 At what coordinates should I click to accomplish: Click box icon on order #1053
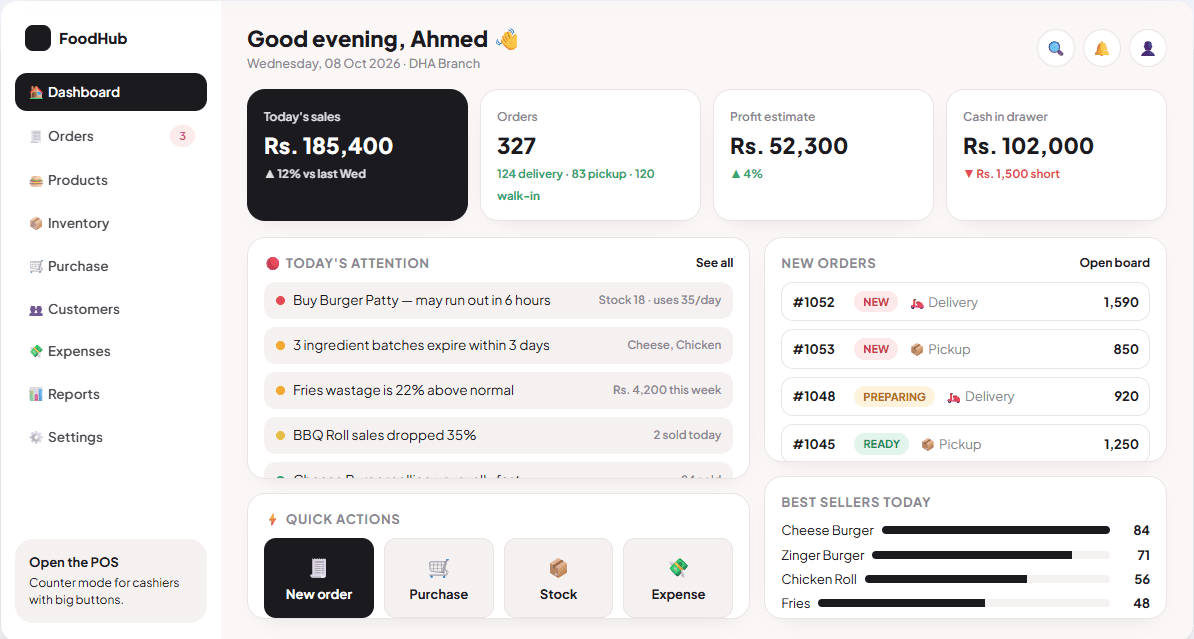pos(917,350)
